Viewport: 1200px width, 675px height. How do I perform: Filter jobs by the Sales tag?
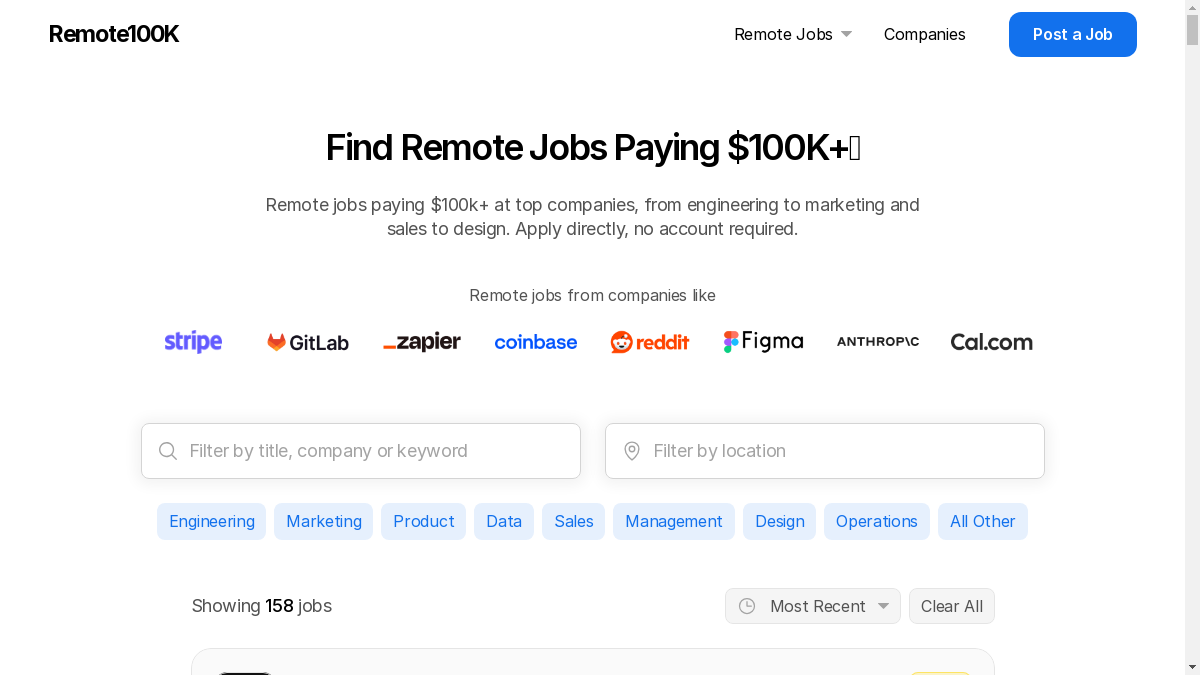coord(574,521)
